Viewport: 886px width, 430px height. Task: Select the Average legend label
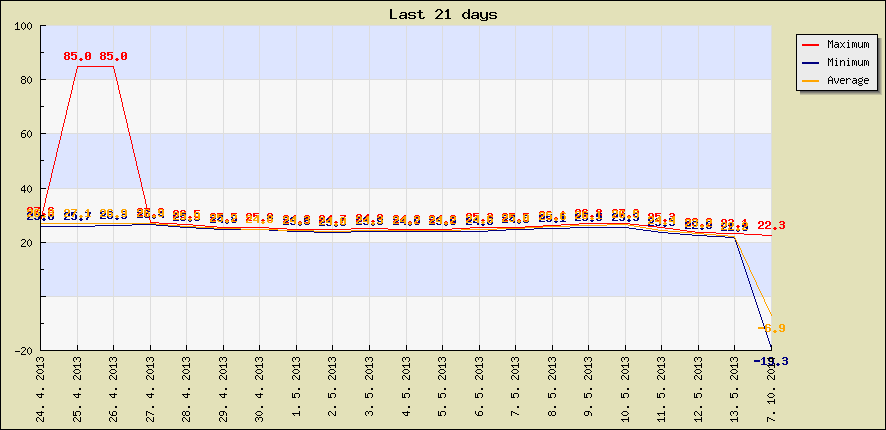(848, 80)
